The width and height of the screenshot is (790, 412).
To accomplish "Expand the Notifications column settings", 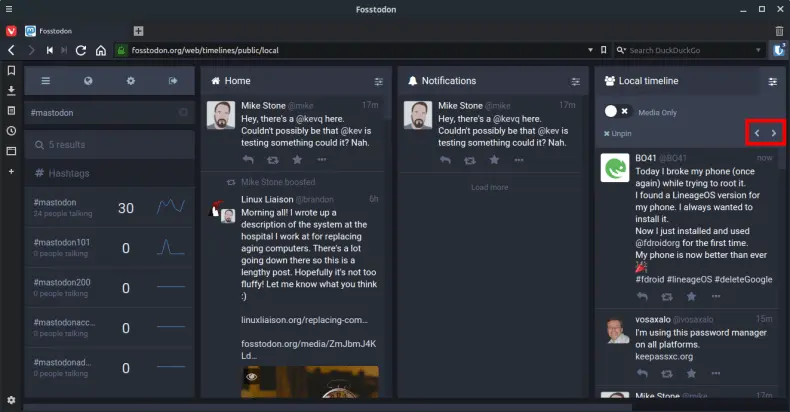I will 575,81.
